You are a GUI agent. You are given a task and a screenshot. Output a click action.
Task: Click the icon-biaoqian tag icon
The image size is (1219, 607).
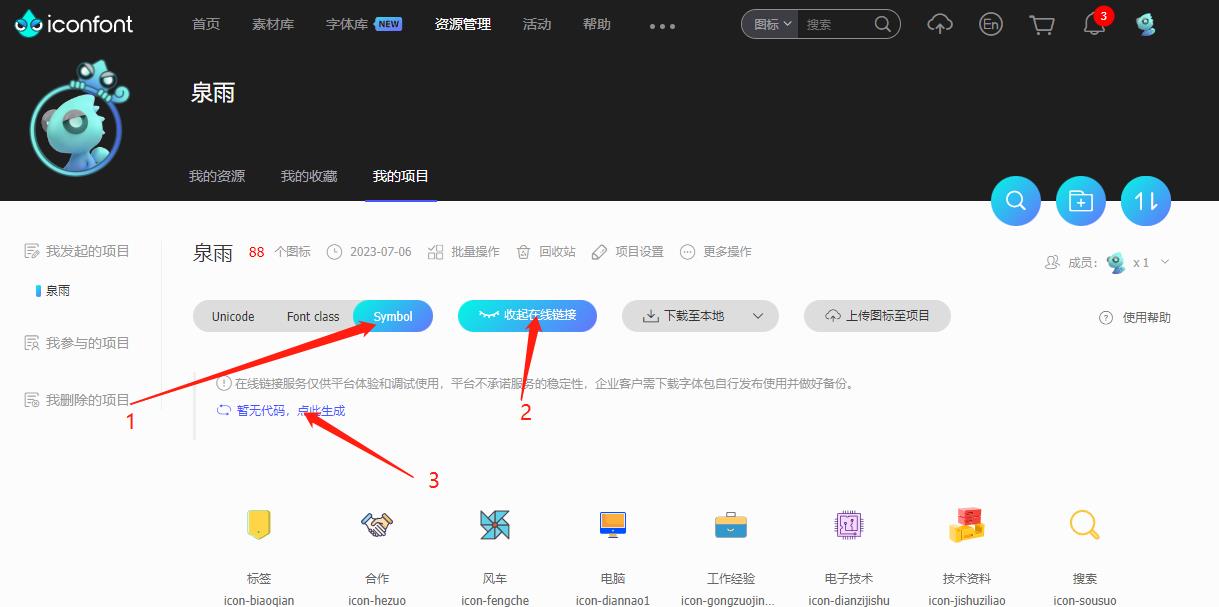tap(257, 524)
